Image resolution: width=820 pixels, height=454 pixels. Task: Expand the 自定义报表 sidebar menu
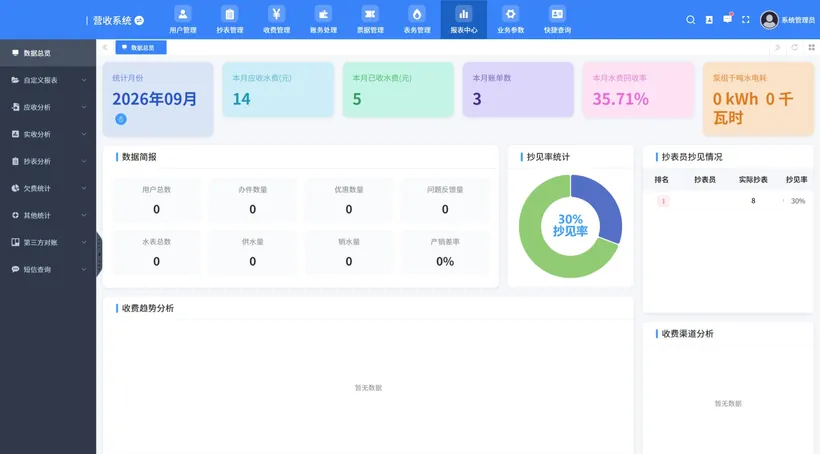point(48,80)
